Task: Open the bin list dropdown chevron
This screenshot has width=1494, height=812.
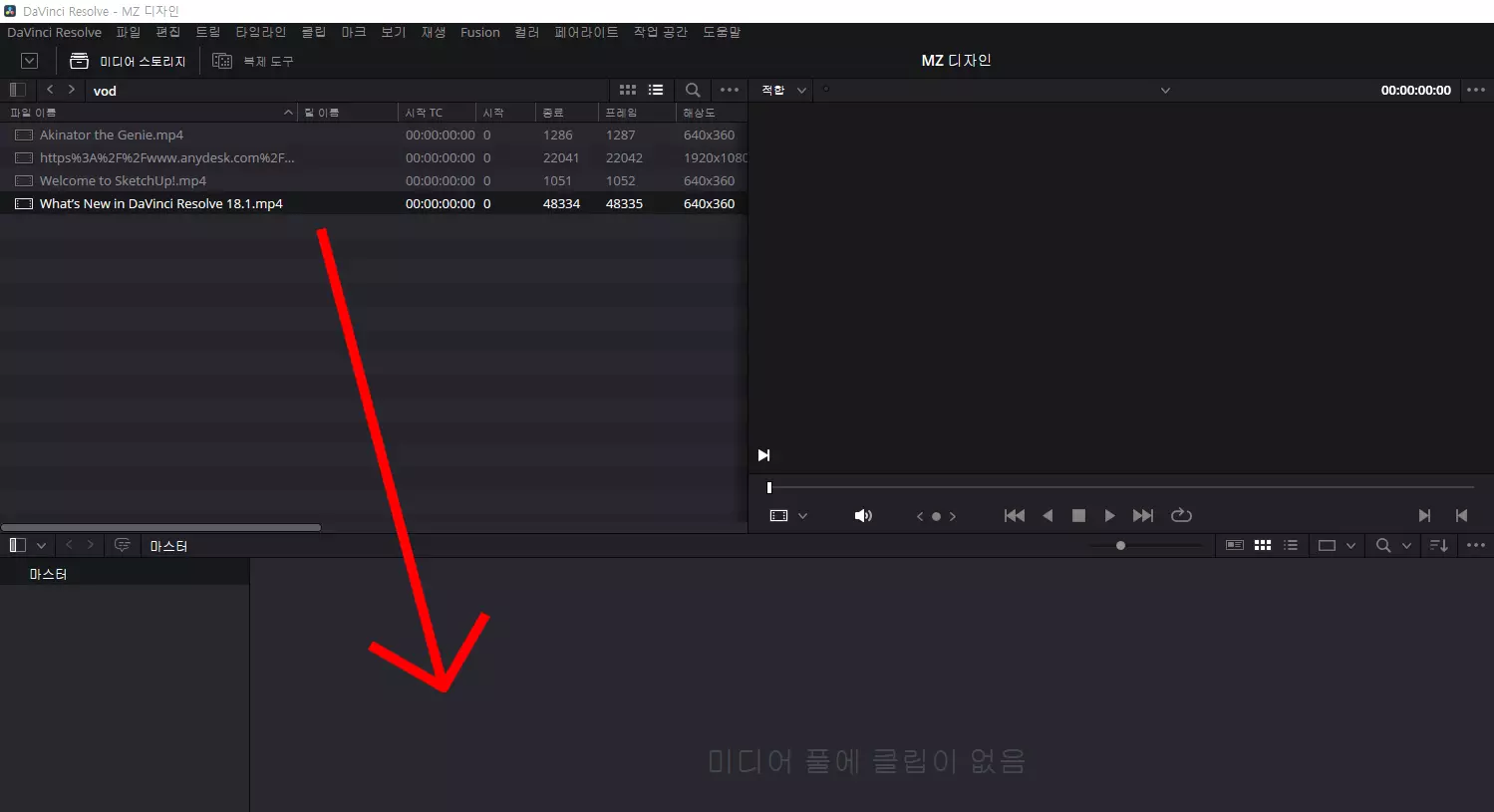Action: [41, 546]
